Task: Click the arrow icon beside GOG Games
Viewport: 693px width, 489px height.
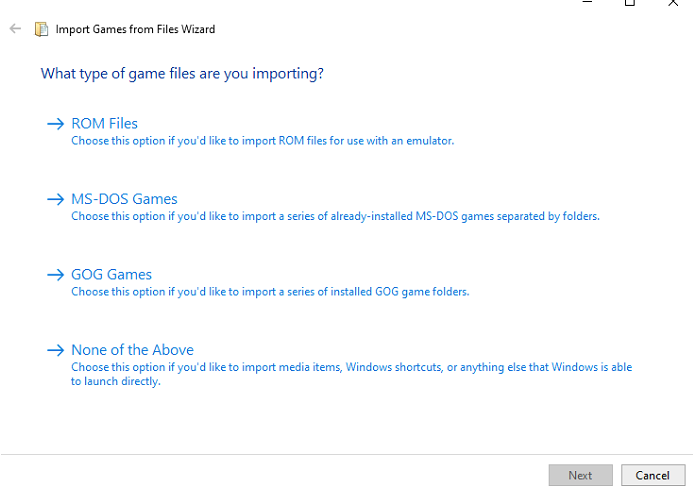Action: click(56, 275)
